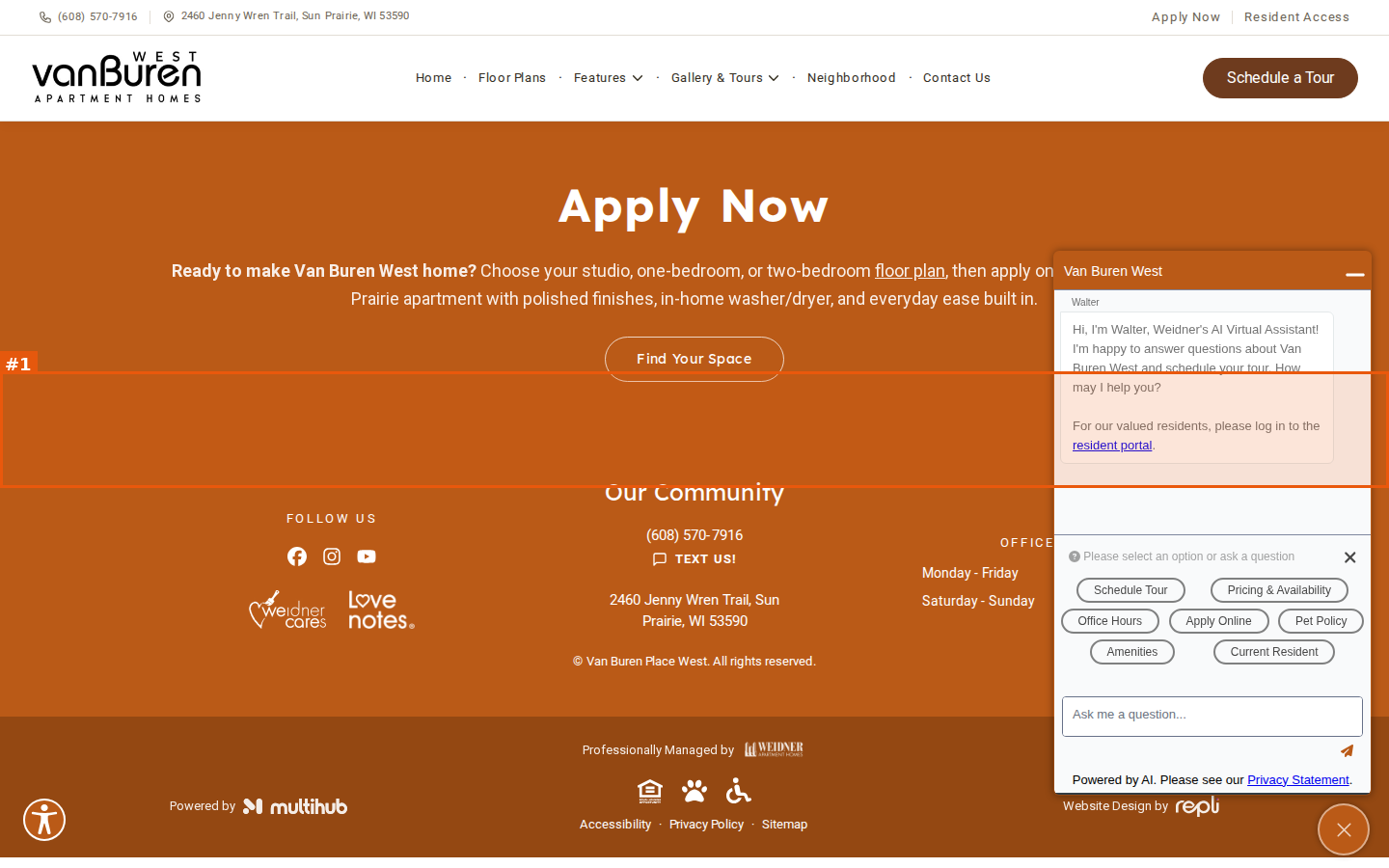
Task: Select Apply Online chat option
Action: pyautogui.click(x=1219, y=621)
